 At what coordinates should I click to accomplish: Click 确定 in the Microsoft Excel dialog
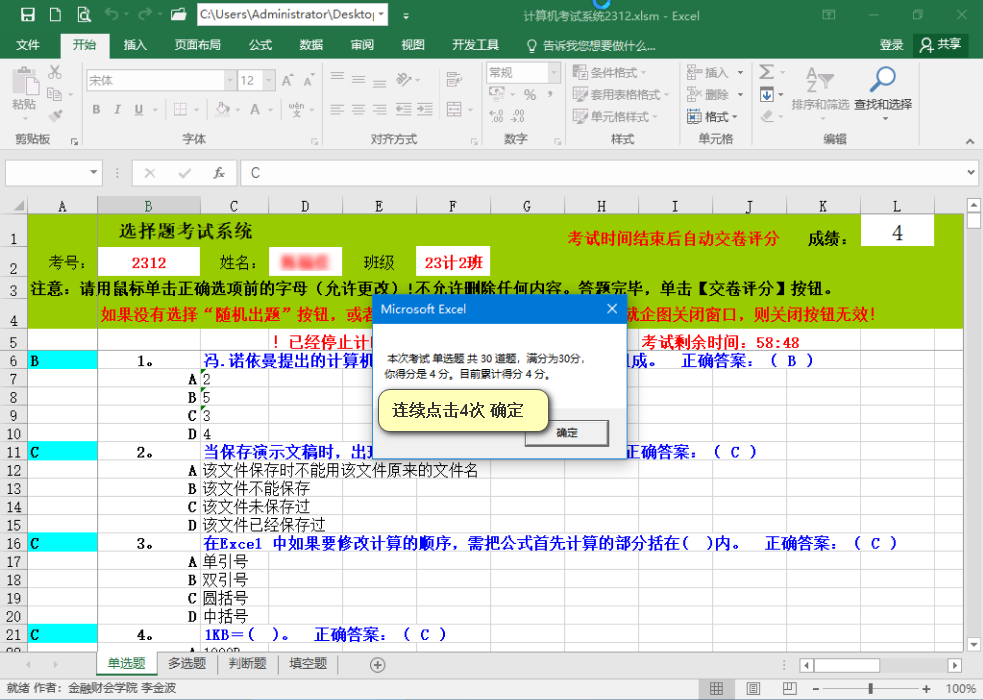[567, 432]
